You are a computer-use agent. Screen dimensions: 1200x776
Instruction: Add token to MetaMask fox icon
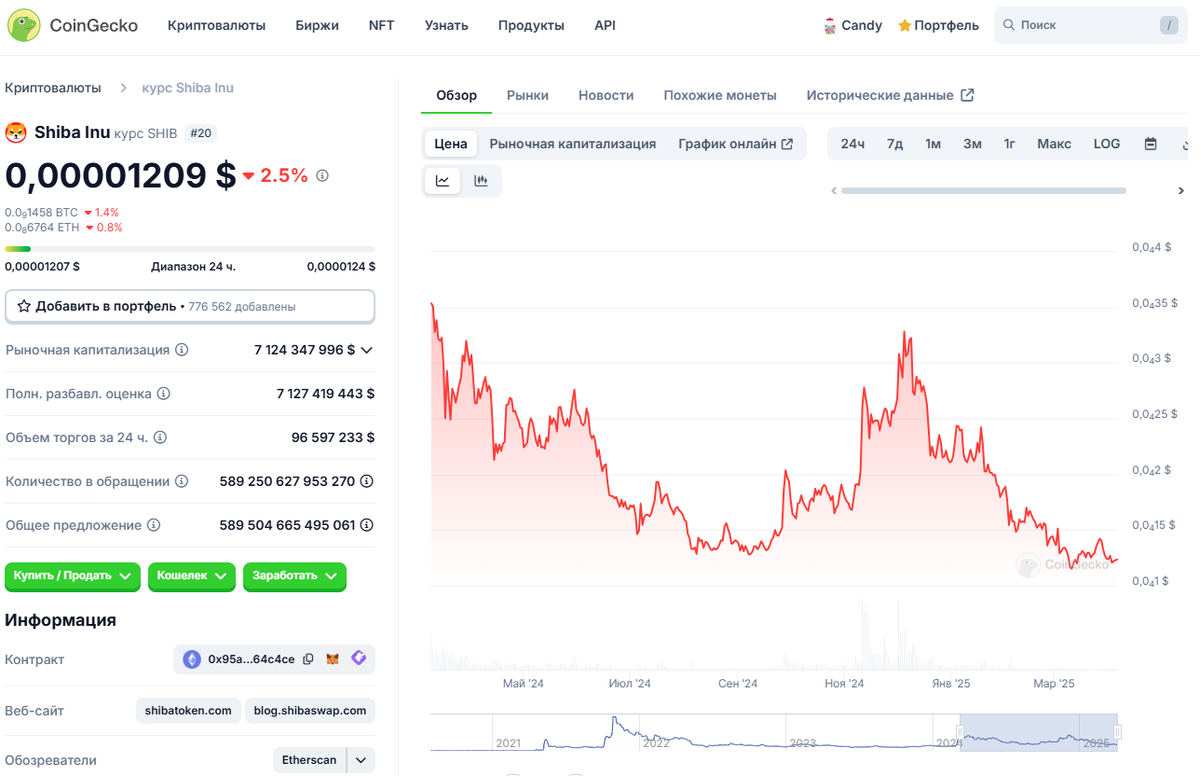tap(334, 659)
